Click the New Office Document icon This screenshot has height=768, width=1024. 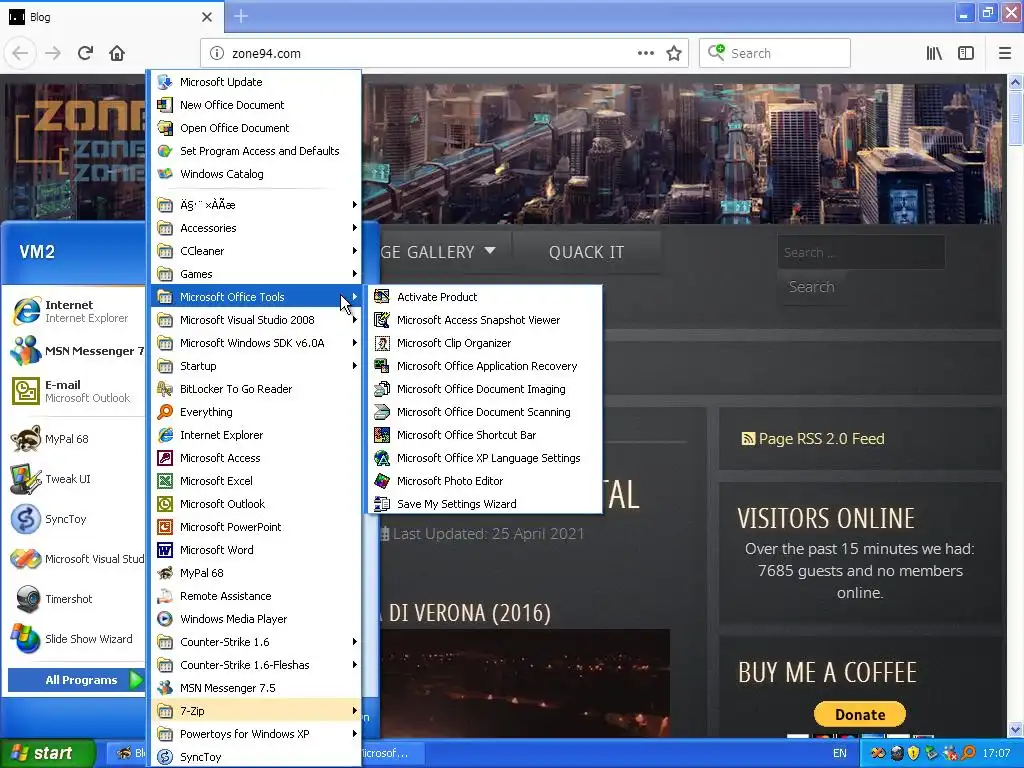(165, 105)
